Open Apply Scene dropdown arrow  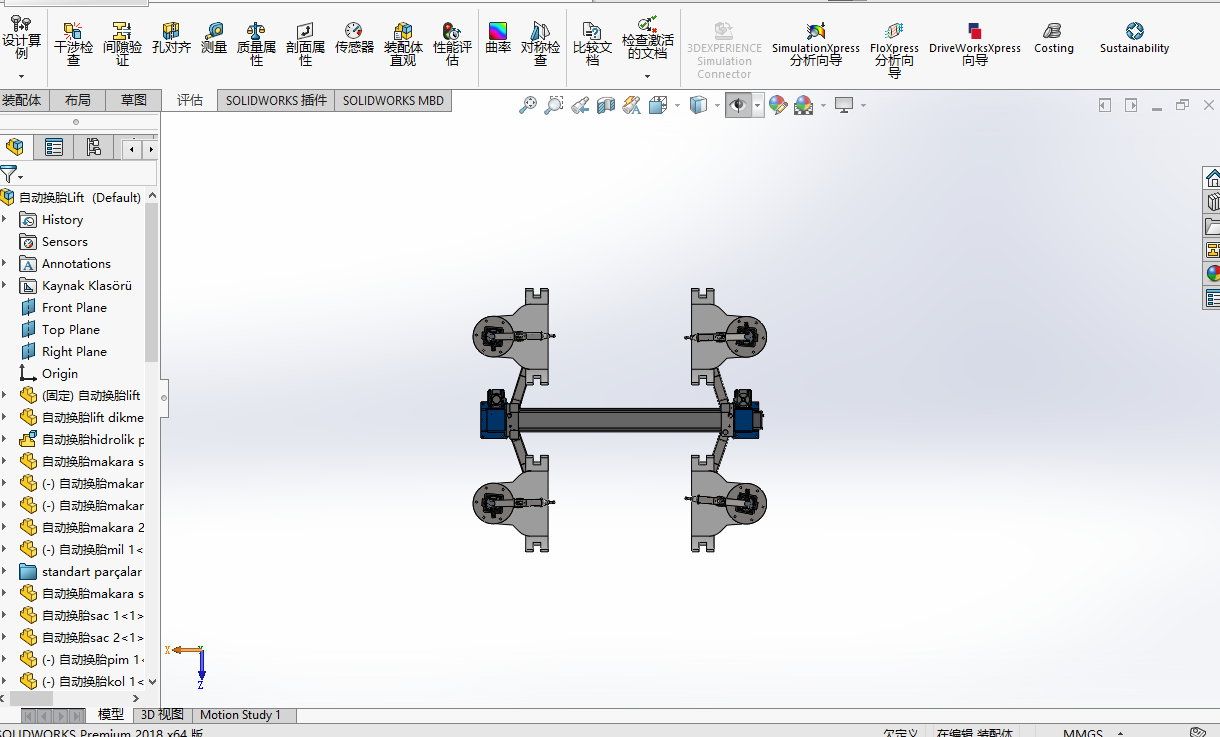coord(823,105)
